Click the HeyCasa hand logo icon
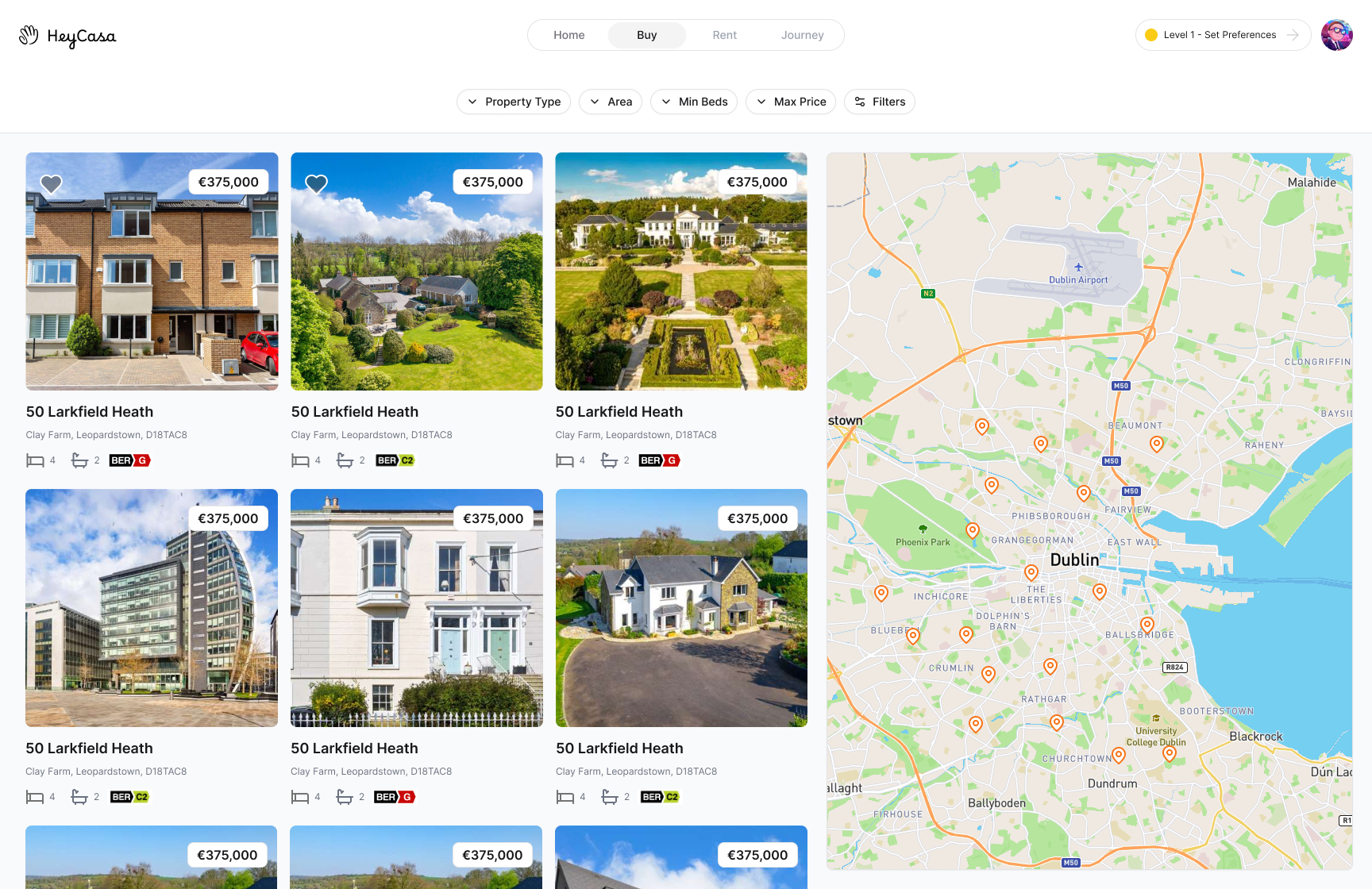This screenshot has height=889, width=1372. tap(29, 35)
